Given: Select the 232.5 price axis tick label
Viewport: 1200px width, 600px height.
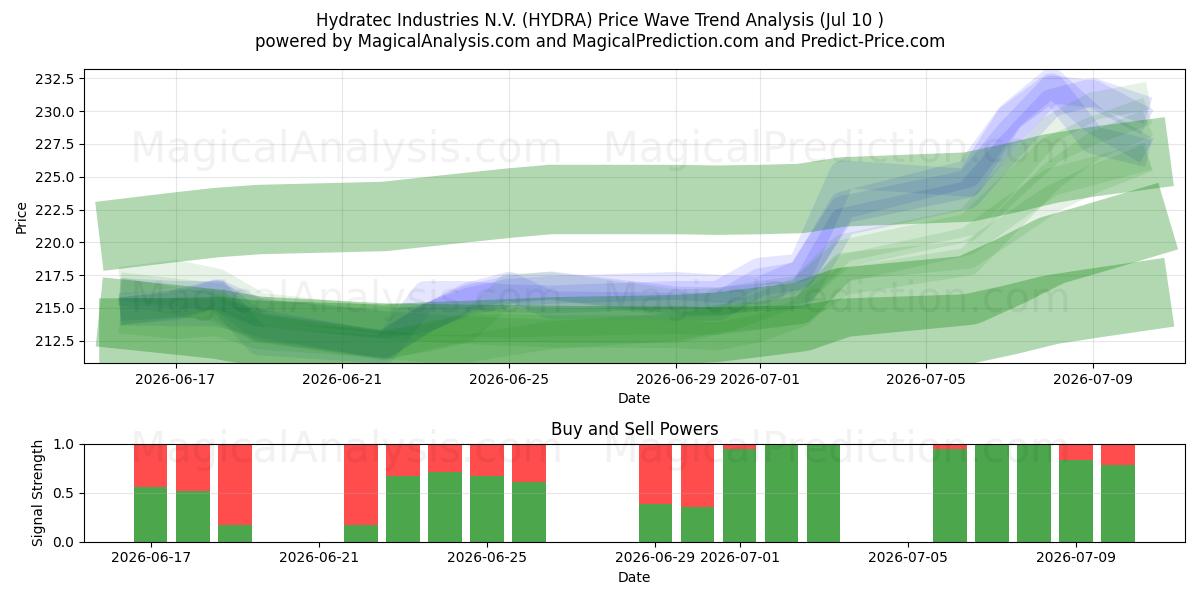Looking at the screenshot, I should pos(57,78).
